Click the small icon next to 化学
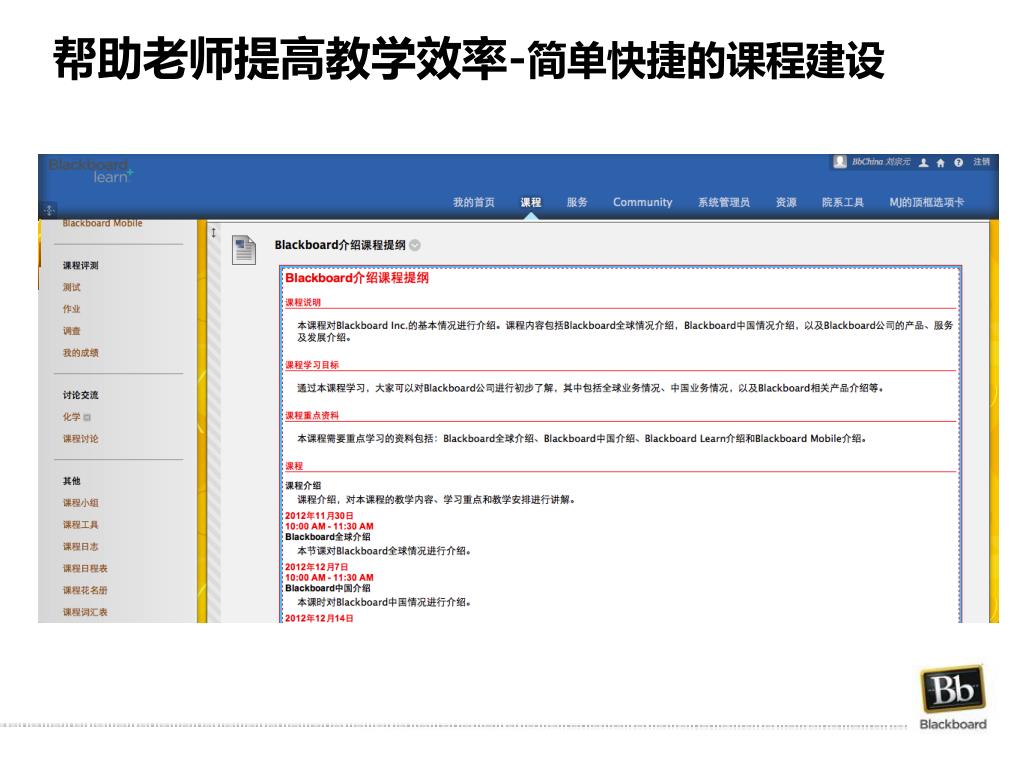The width and height of the screenshot is (1024, 768). click(87, 417)
